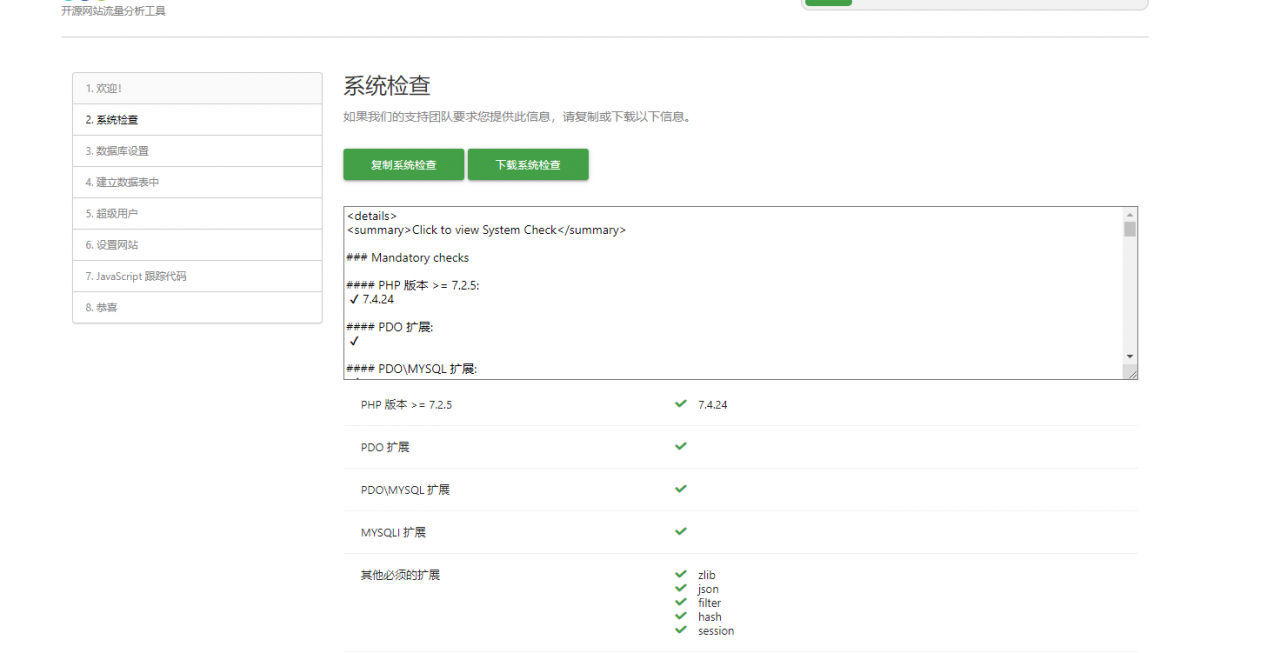Click the '其他必须的扩展' table label

pos(400,575)
